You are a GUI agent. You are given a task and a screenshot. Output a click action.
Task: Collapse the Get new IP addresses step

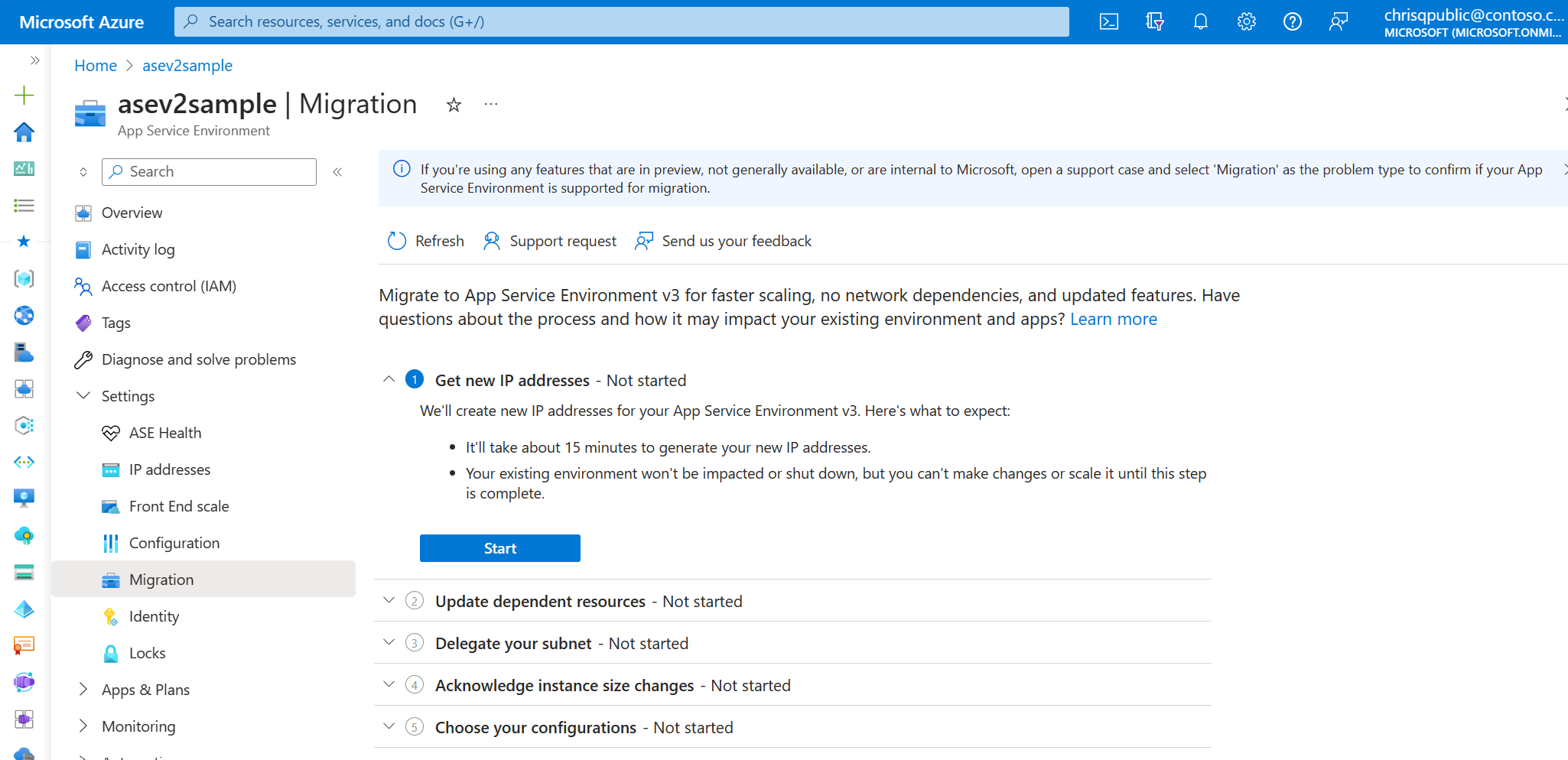pyautogui.click(x=389, y=380)
